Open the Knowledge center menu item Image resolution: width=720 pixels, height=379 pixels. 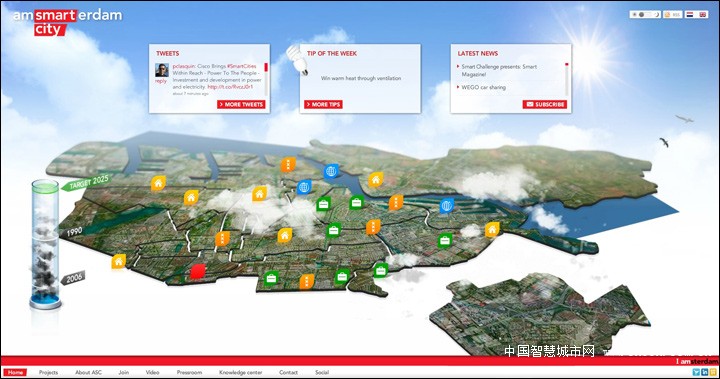241,372
